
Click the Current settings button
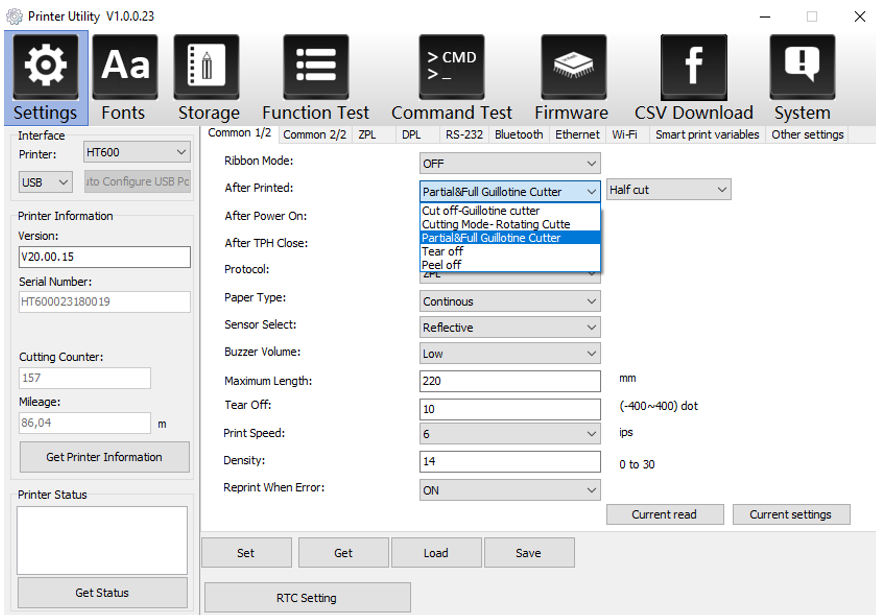click(x=791, y=514)
